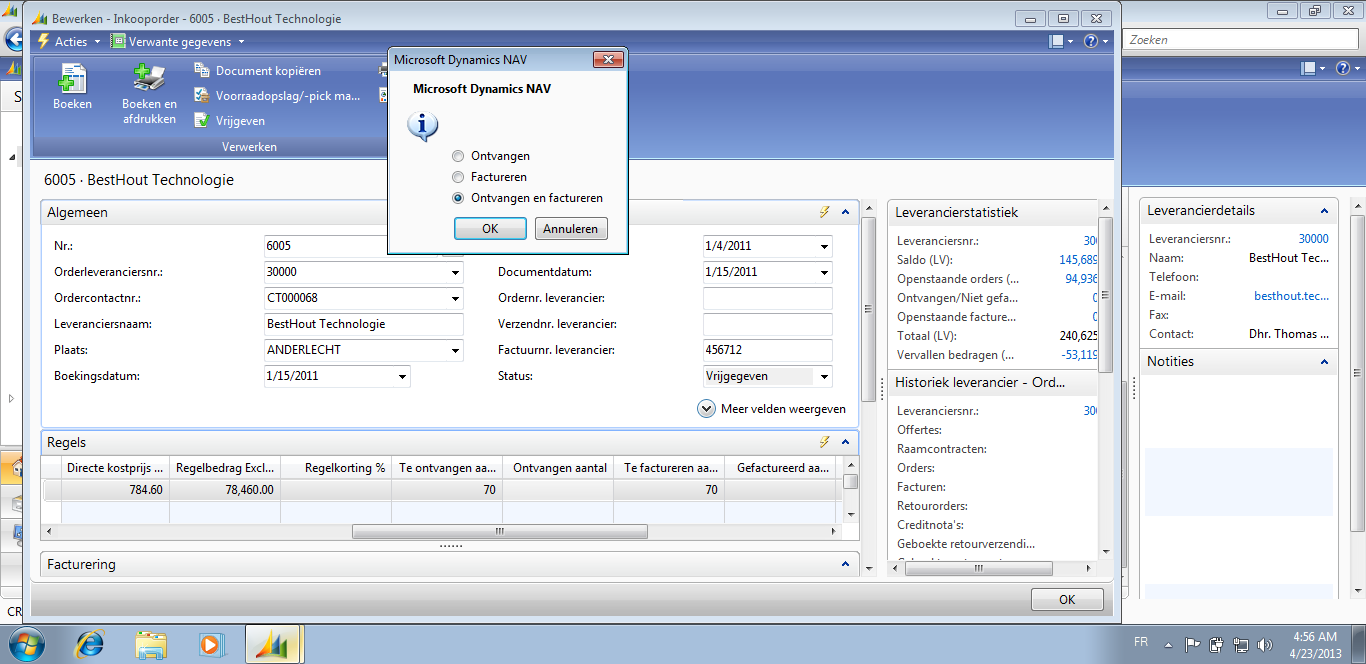
Task: Click the Boeken ribbon icon
Action: (x=72, y=78)
